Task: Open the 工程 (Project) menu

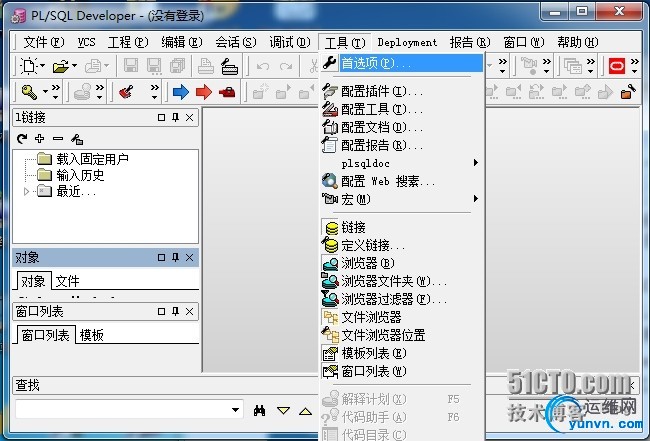Action: click(128, 42)
